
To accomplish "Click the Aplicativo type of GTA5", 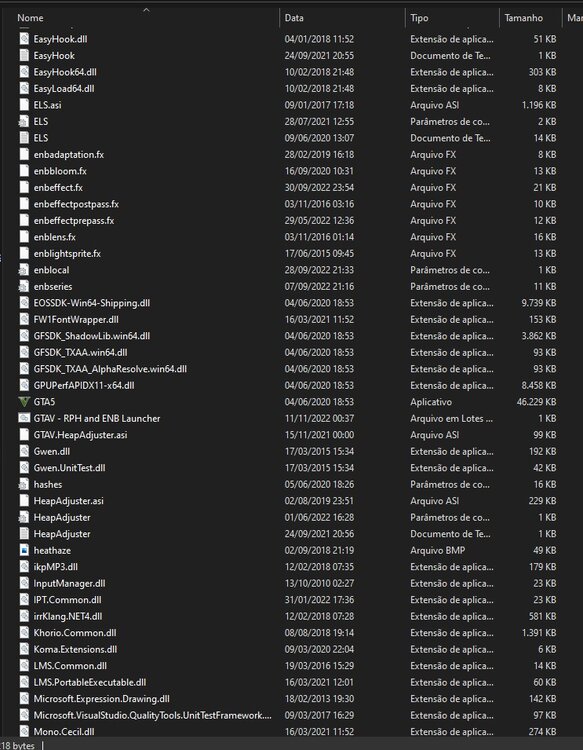I will (430, 402).
